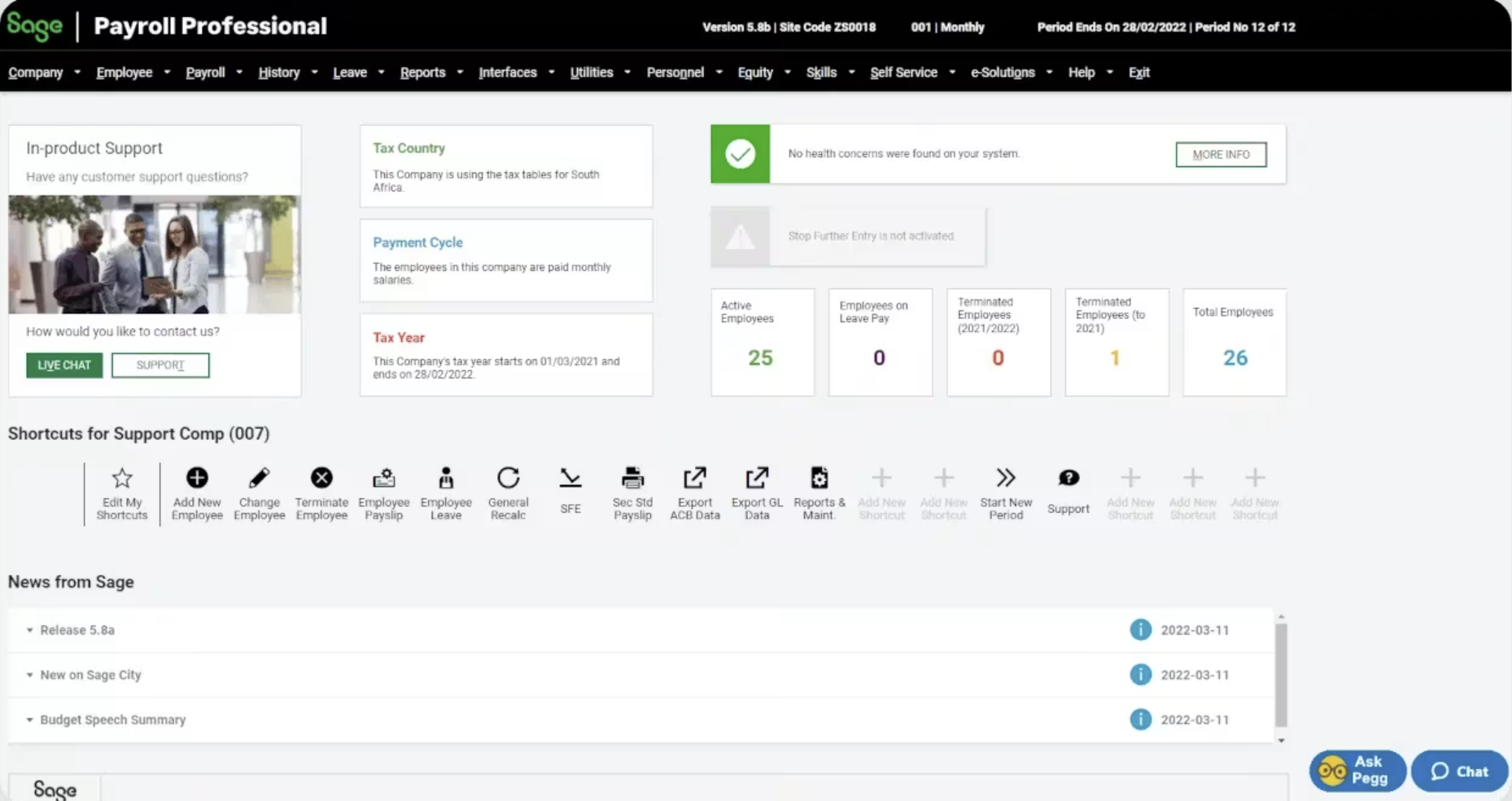Launch the Terminate Employee shortcut
Viewport: 1512px width, 801px height.
(321, 493)
